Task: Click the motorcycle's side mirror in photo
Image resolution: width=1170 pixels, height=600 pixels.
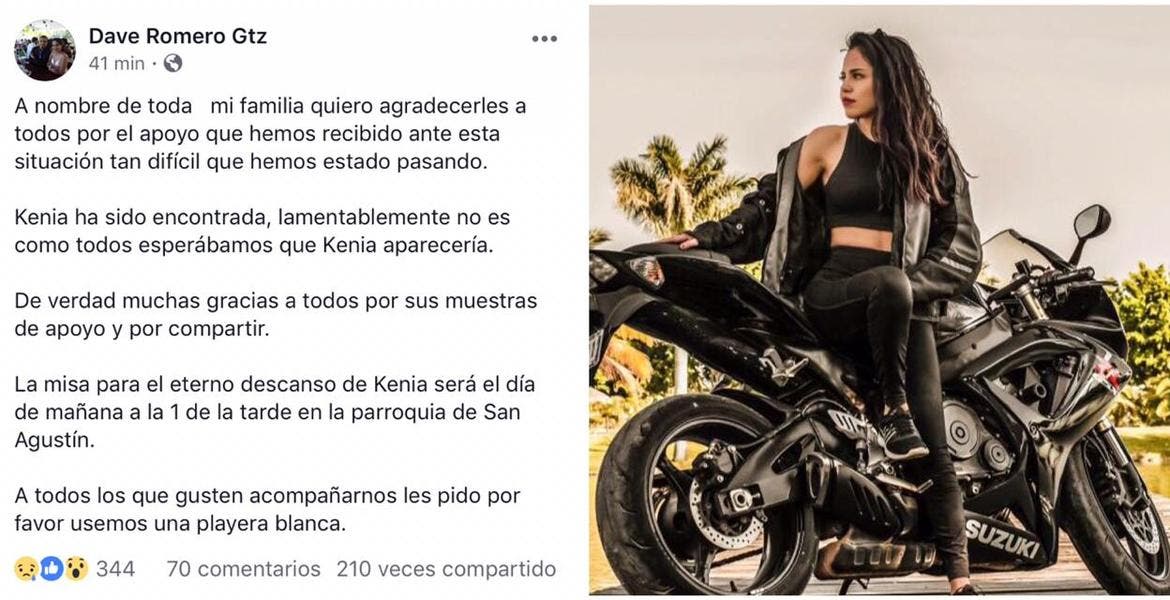Action: click(1091, 223)
